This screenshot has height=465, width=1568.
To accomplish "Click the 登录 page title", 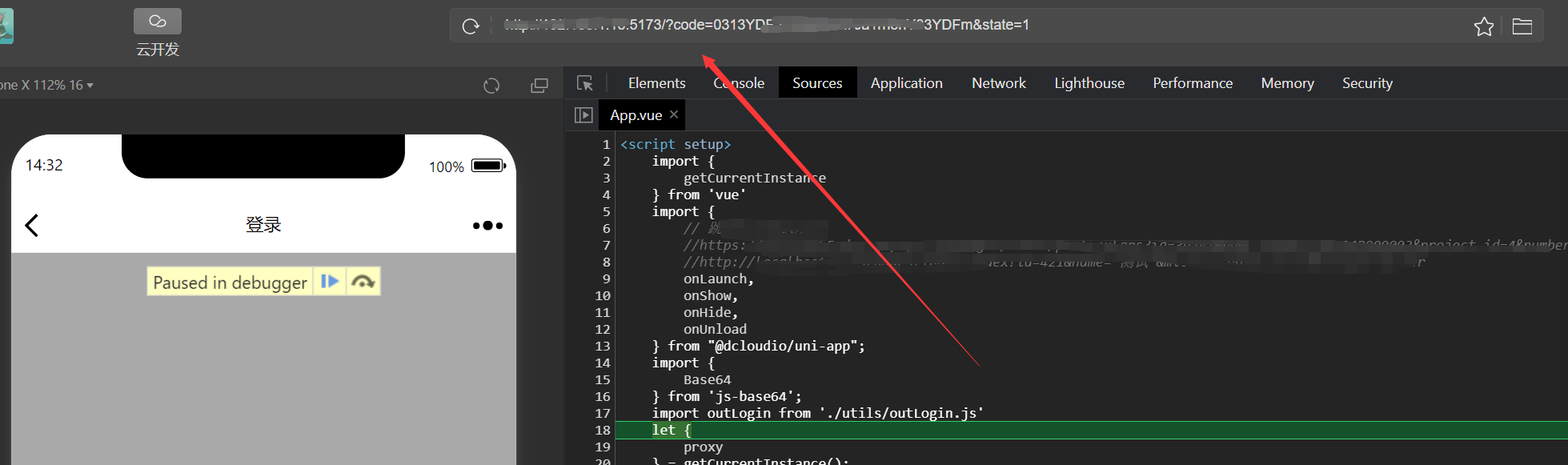I will click(263, 225).
